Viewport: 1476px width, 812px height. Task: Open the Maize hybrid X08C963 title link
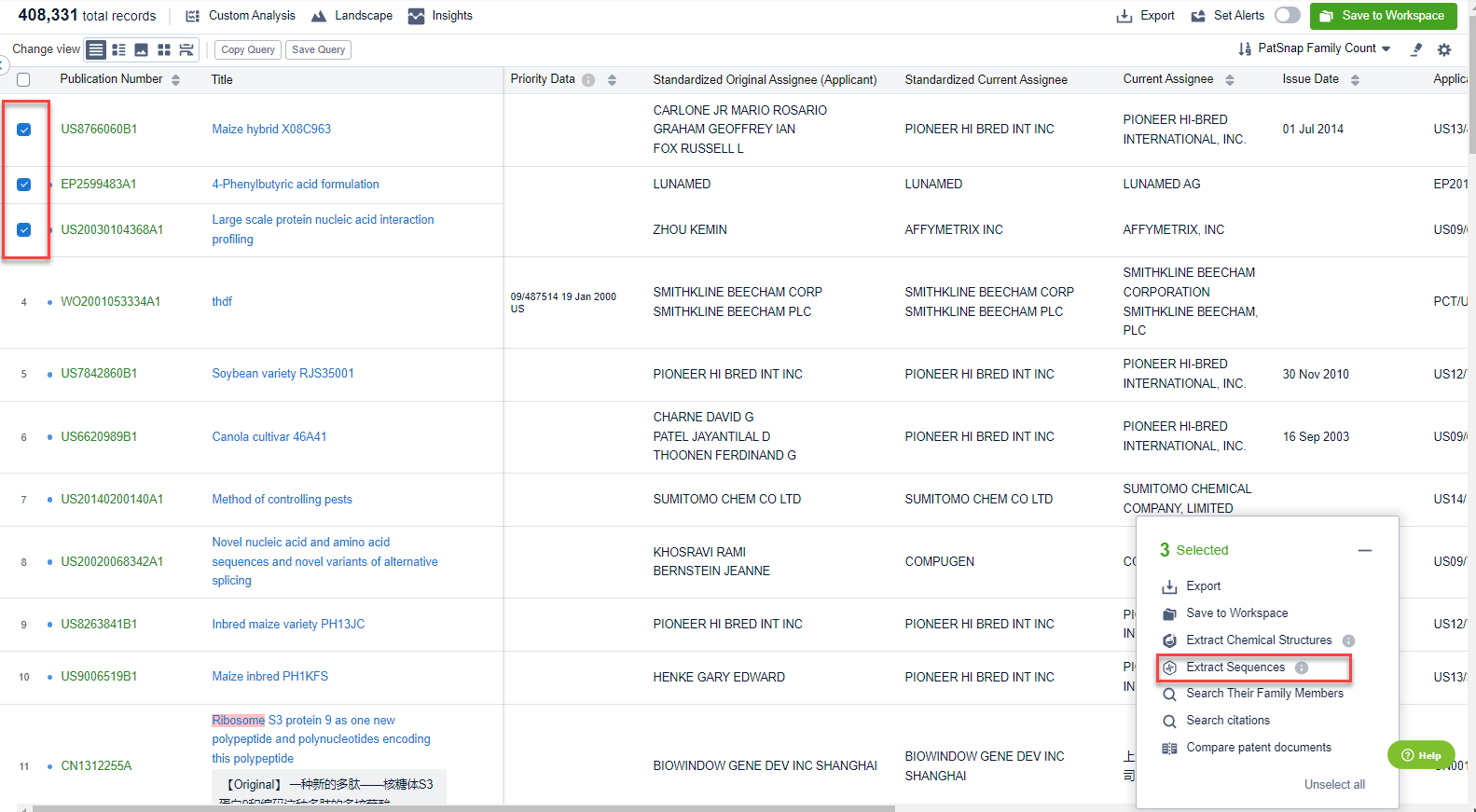(x=271, y=130)
